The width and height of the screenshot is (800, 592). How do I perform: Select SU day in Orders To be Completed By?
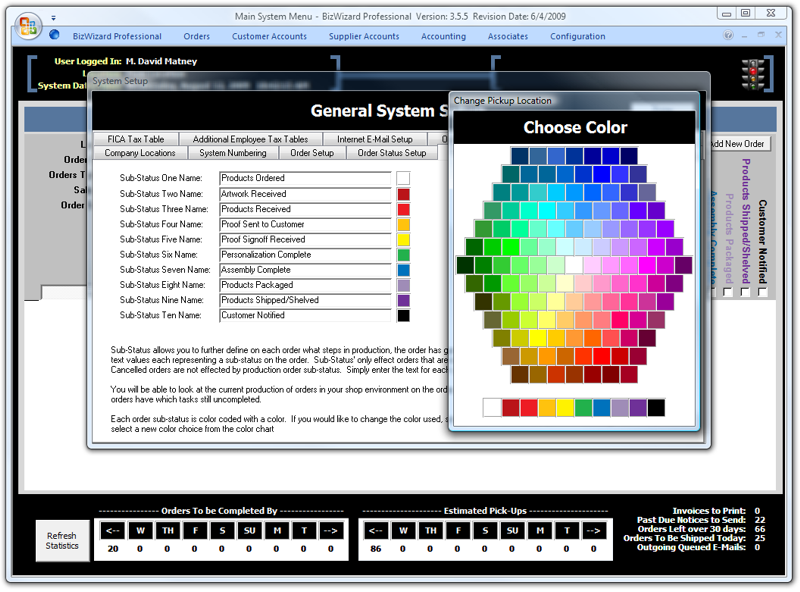[249, 531]
